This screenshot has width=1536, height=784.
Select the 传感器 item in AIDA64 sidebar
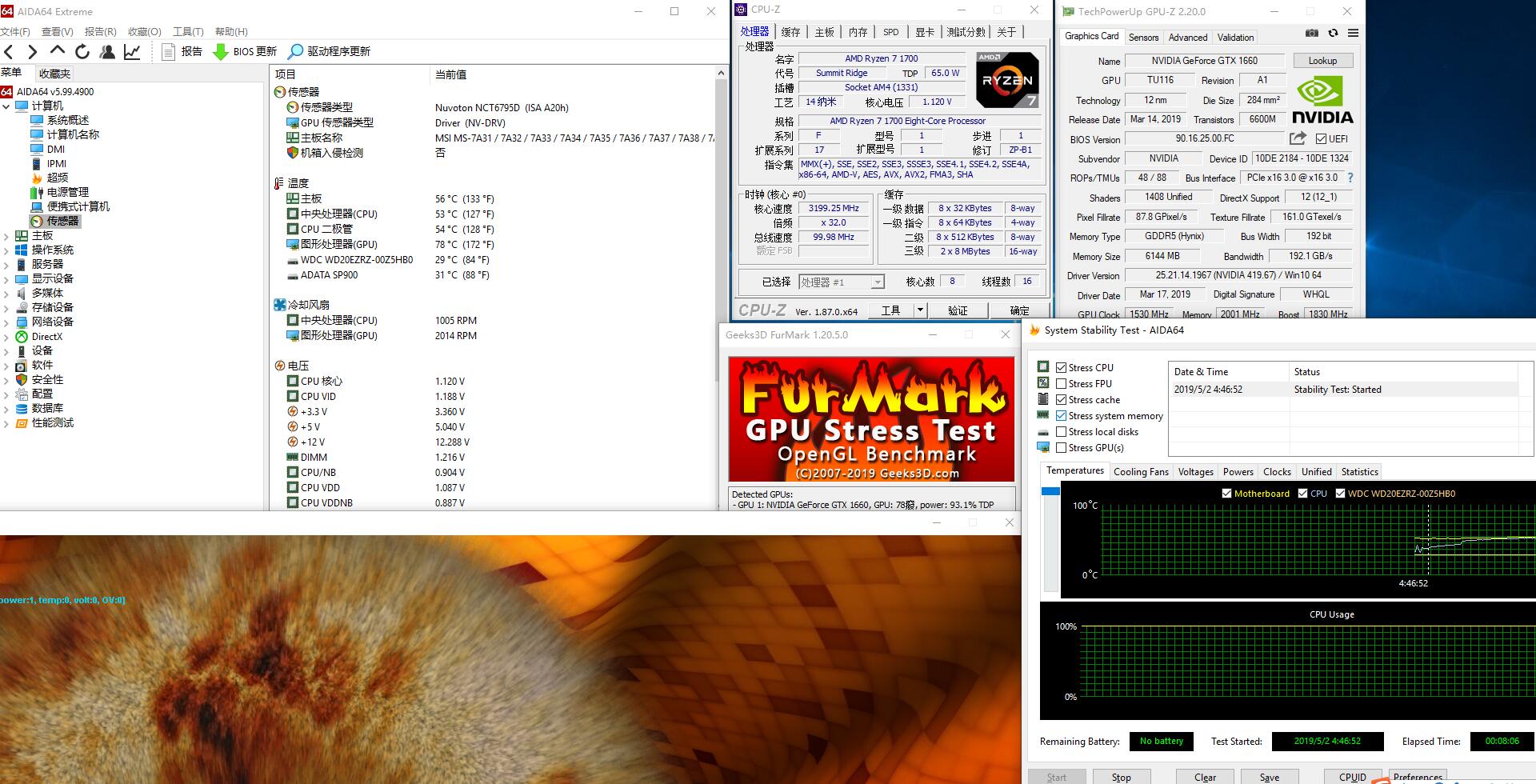pos(62,221)
